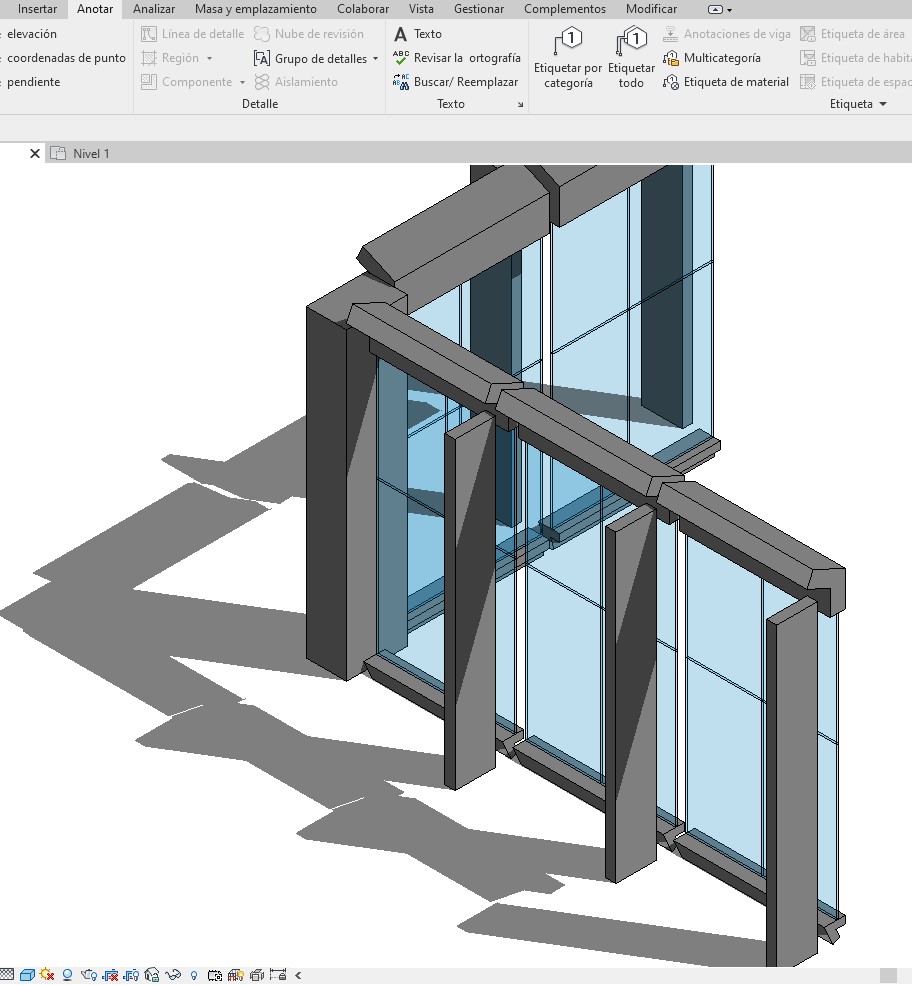Click Etiquetar todo tool
The height and width of the screenshot is (985, 912).
(x=631, y=60)
